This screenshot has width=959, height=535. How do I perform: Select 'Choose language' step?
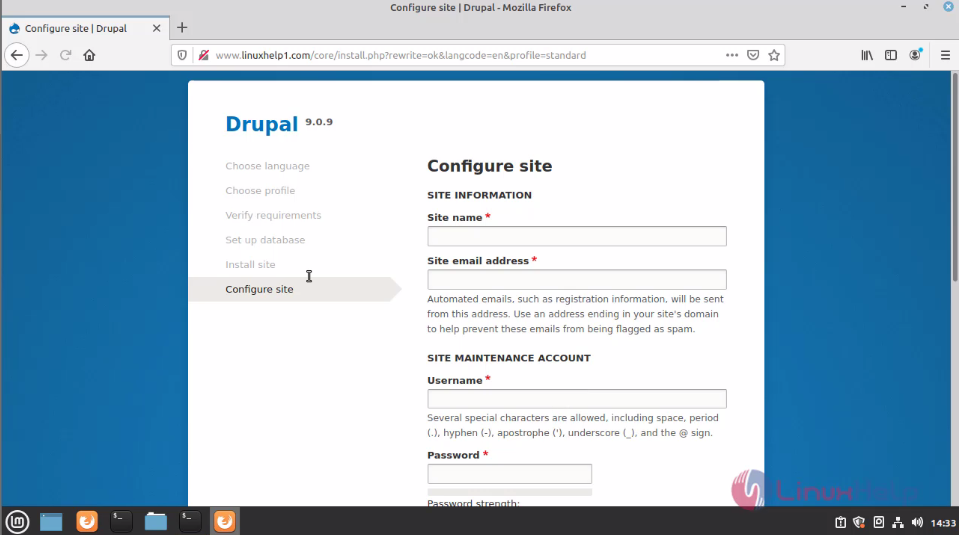click(x=267, y=166)
